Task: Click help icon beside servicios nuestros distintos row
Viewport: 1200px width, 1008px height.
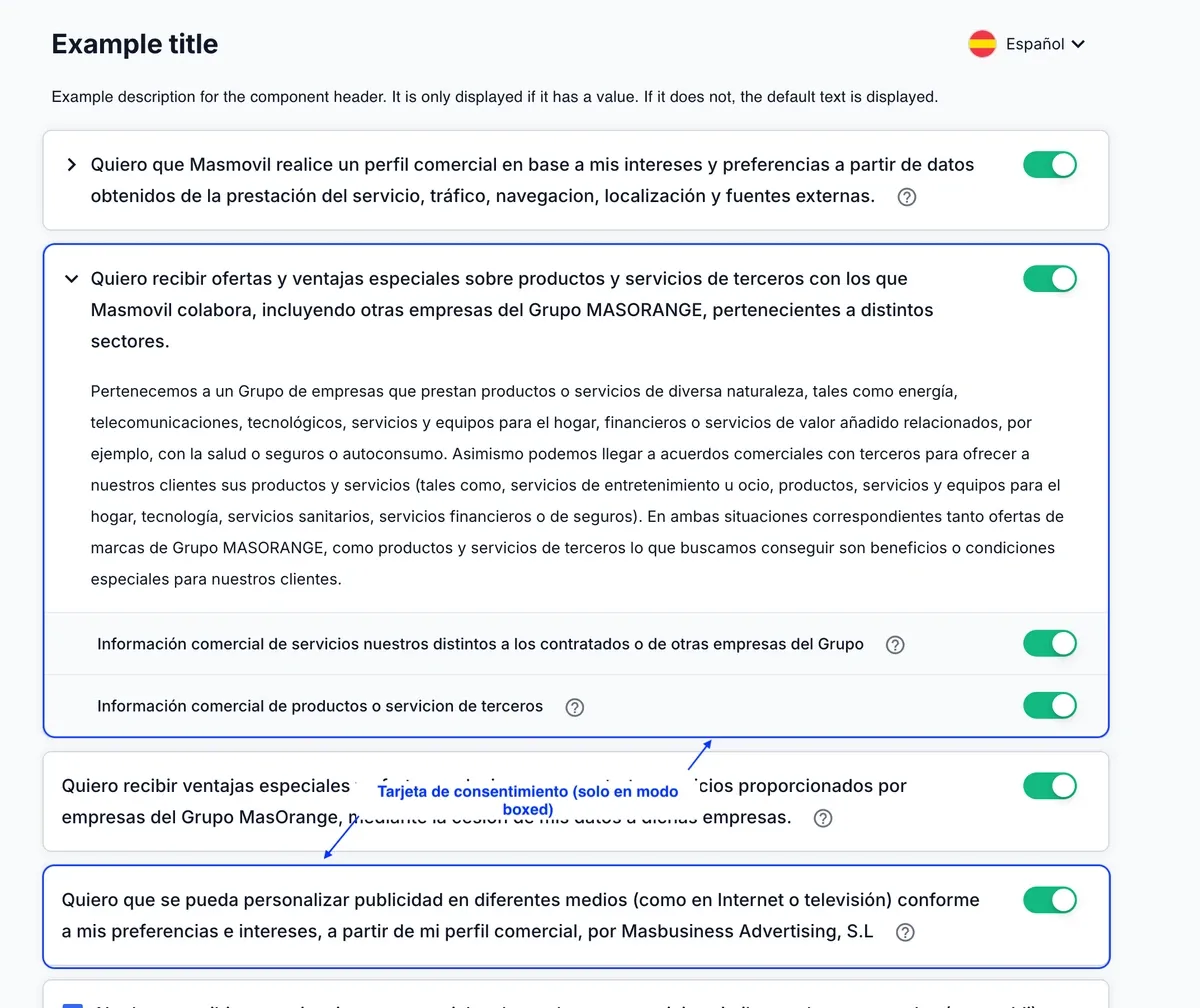Action: (895, 645)
